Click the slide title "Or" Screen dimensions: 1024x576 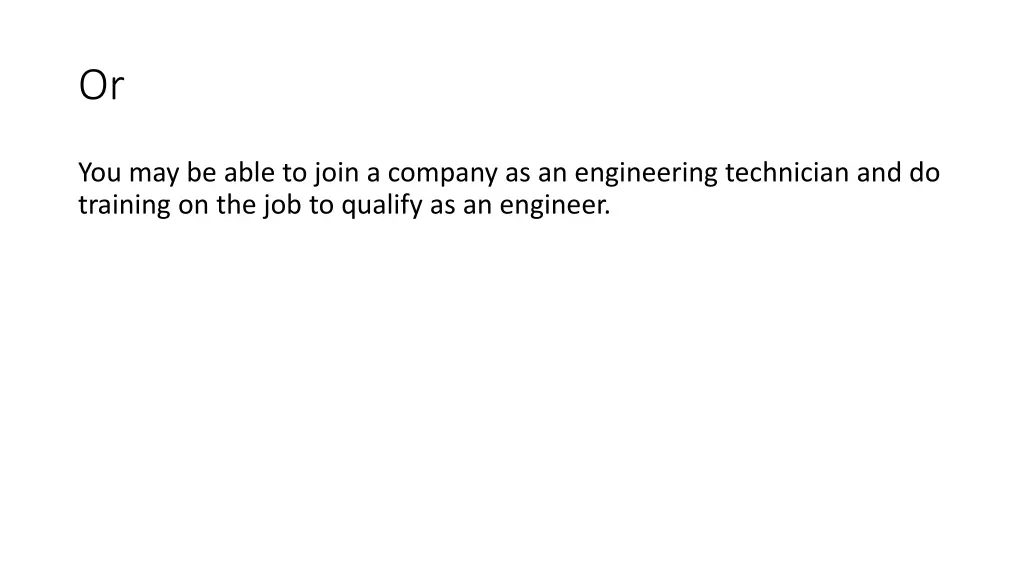pyautogui.click(x=101, y=85)
